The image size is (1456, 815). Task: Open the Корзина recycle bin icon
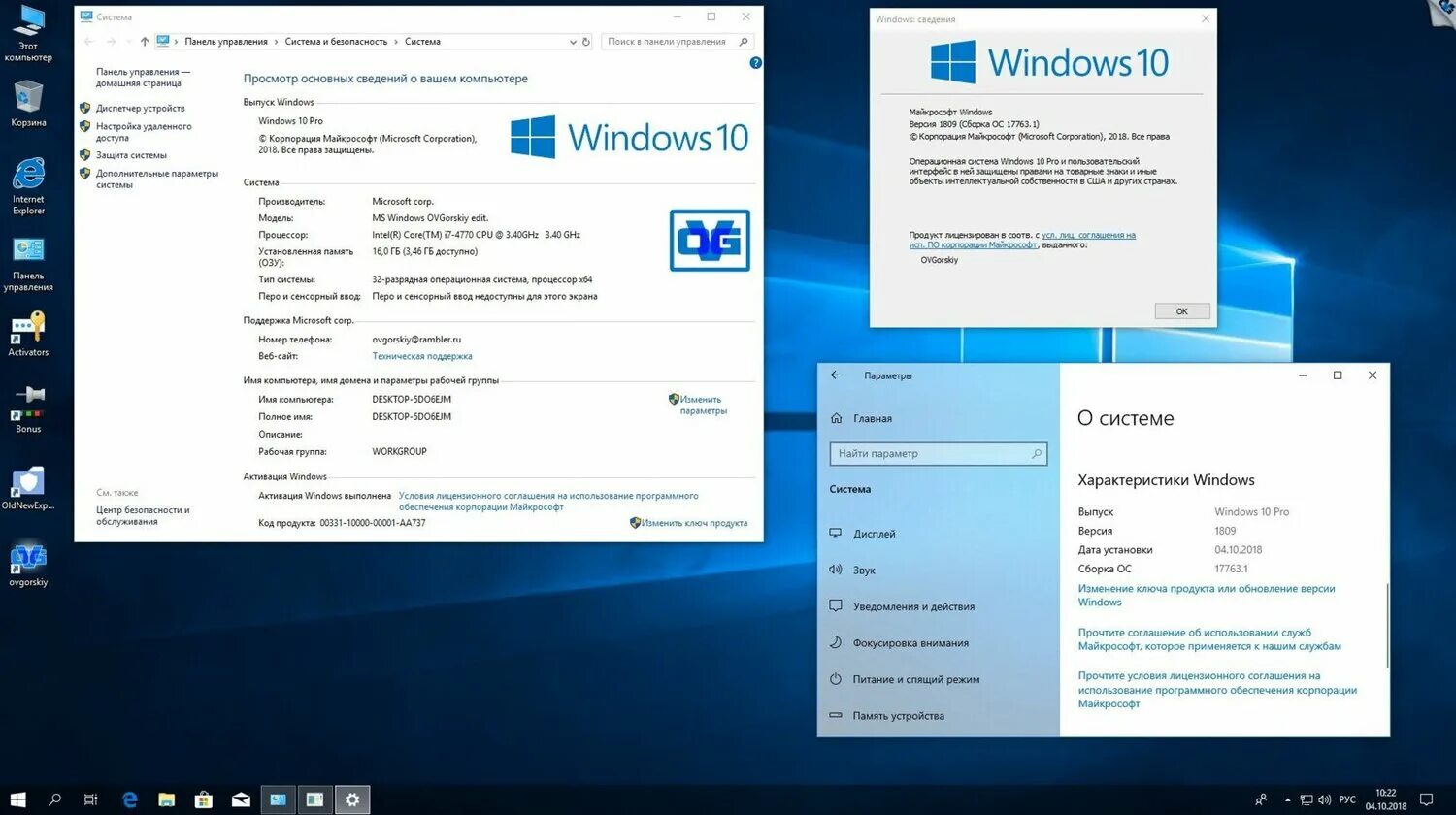(x=28, y=104)
